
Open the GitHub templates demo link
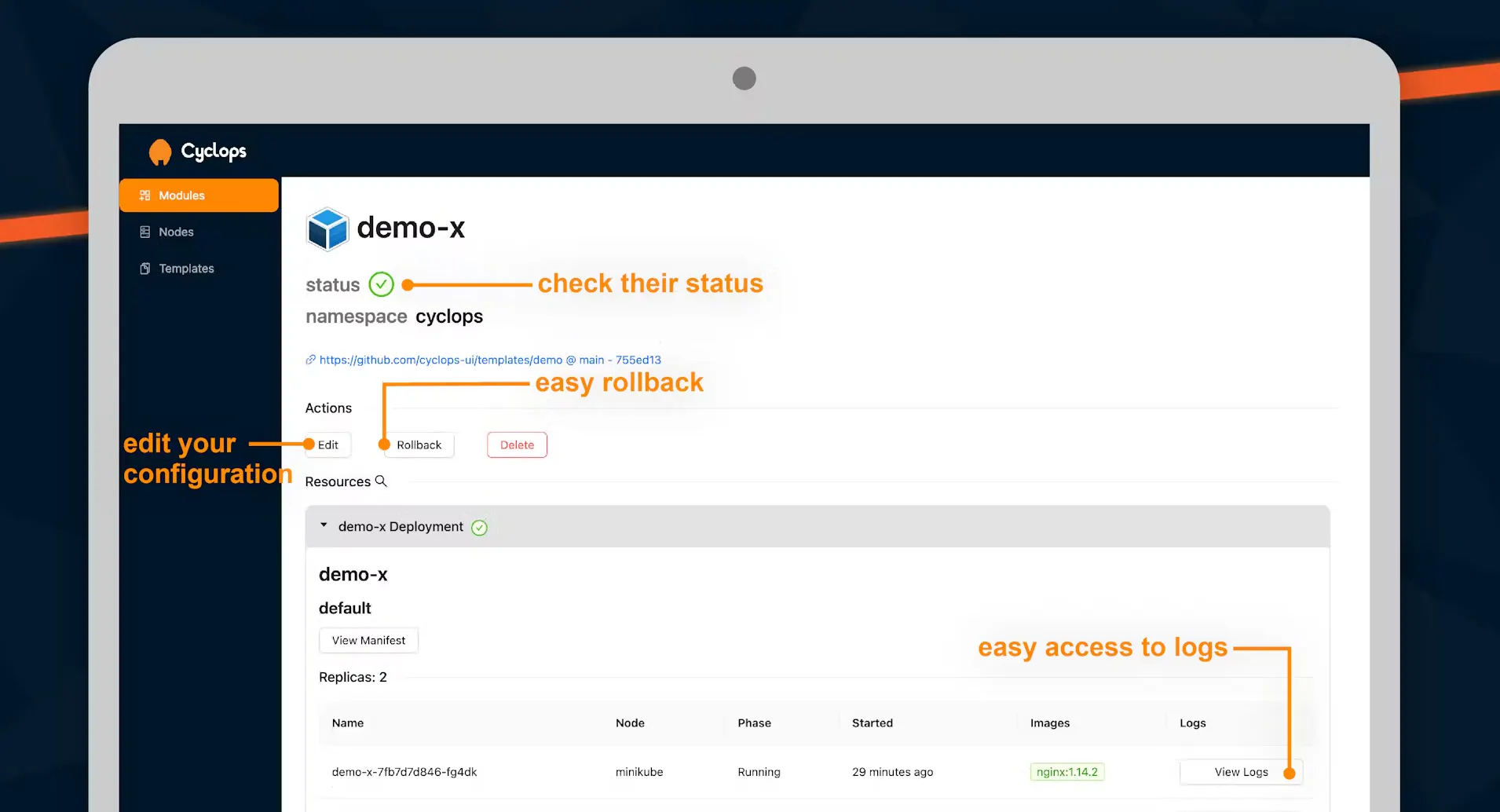point(490,360)
